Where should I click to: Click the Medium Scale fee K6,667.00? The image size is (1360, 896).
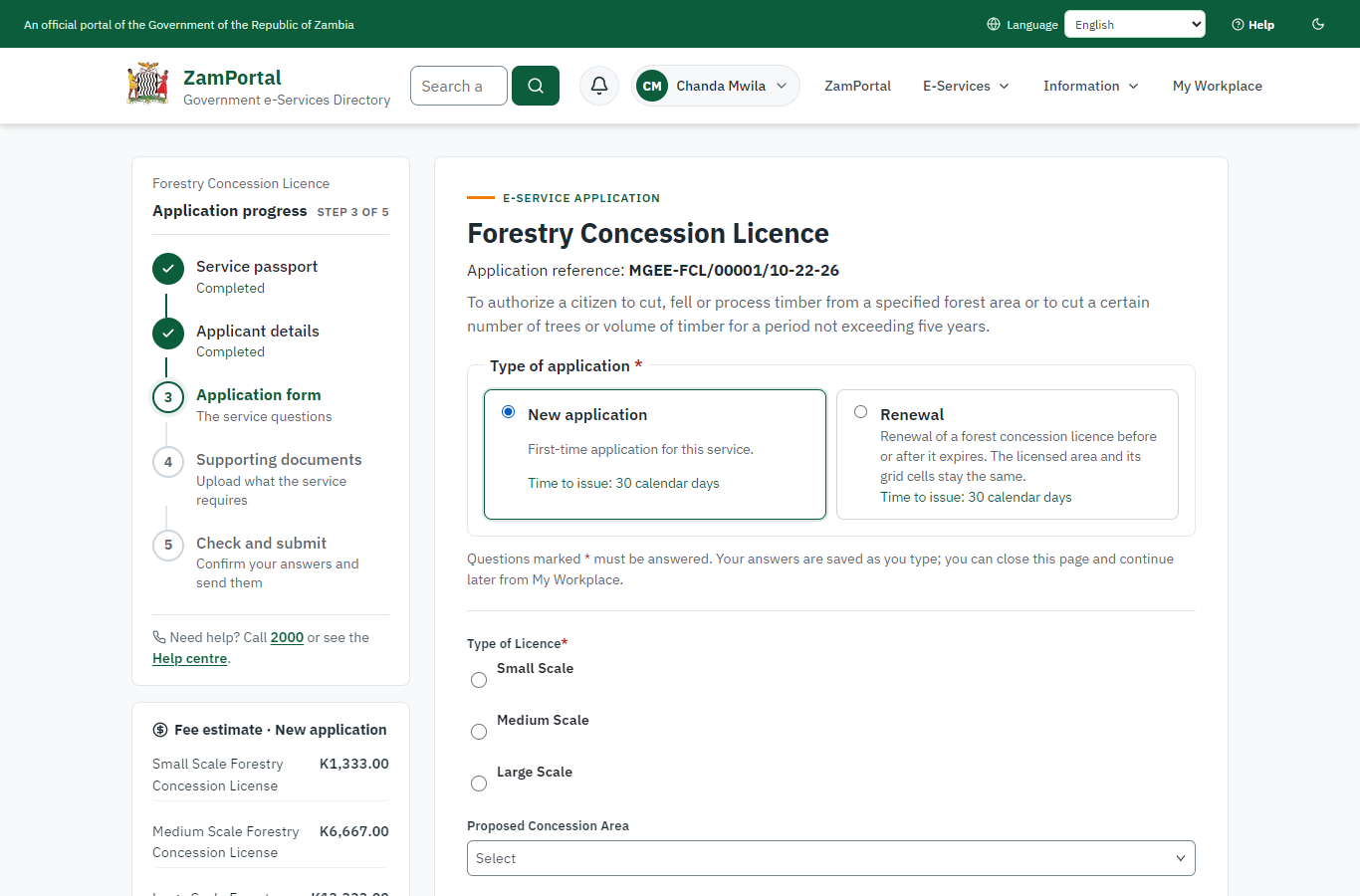point(354,831)
